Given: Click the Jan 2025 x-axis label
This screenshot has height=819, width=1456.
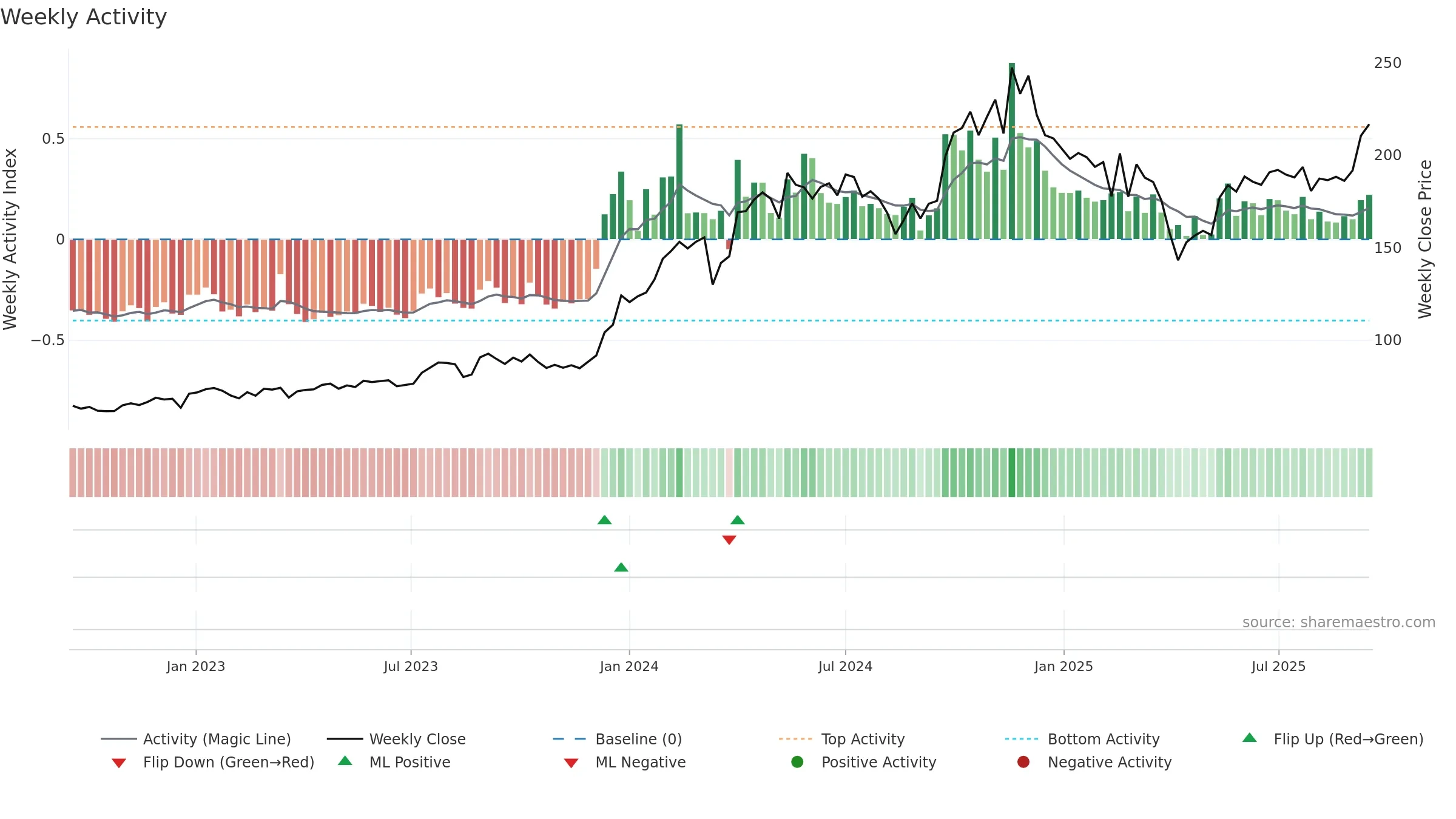Looking at the screenshot, I should pos(1063,667).
